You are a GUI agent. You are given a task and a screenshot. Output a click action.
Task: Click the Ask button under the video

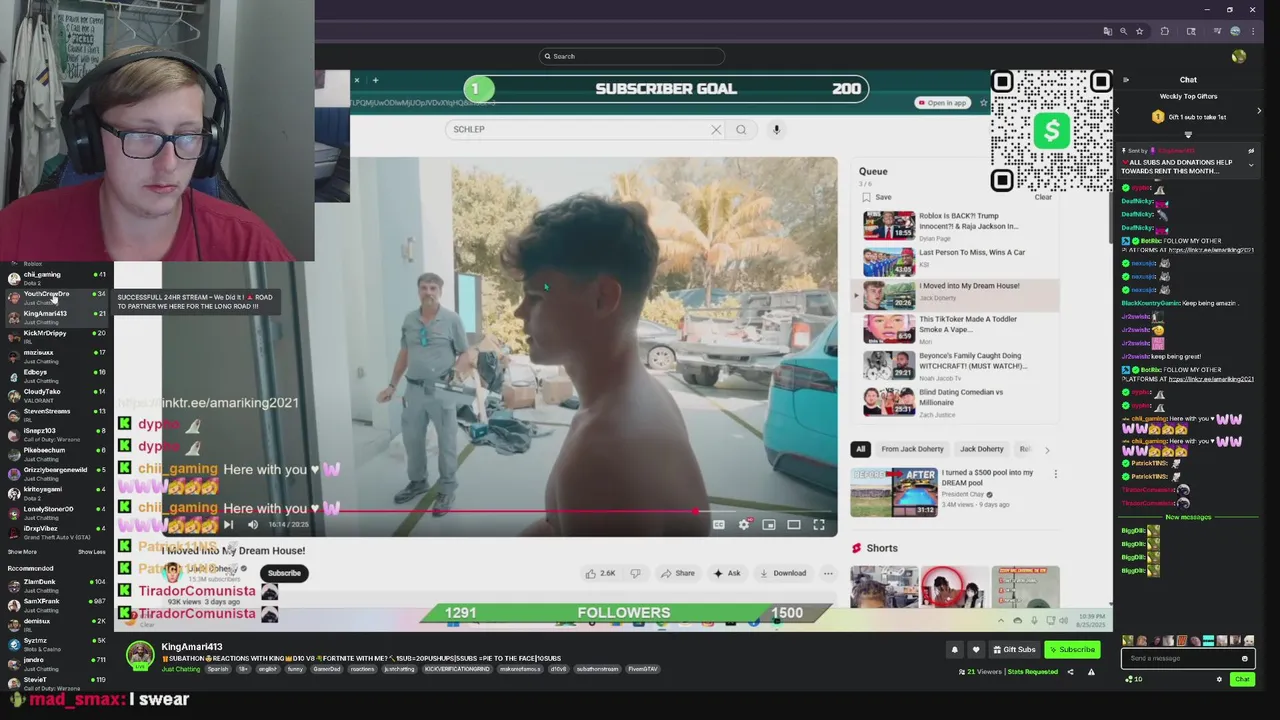coord(726,573)
